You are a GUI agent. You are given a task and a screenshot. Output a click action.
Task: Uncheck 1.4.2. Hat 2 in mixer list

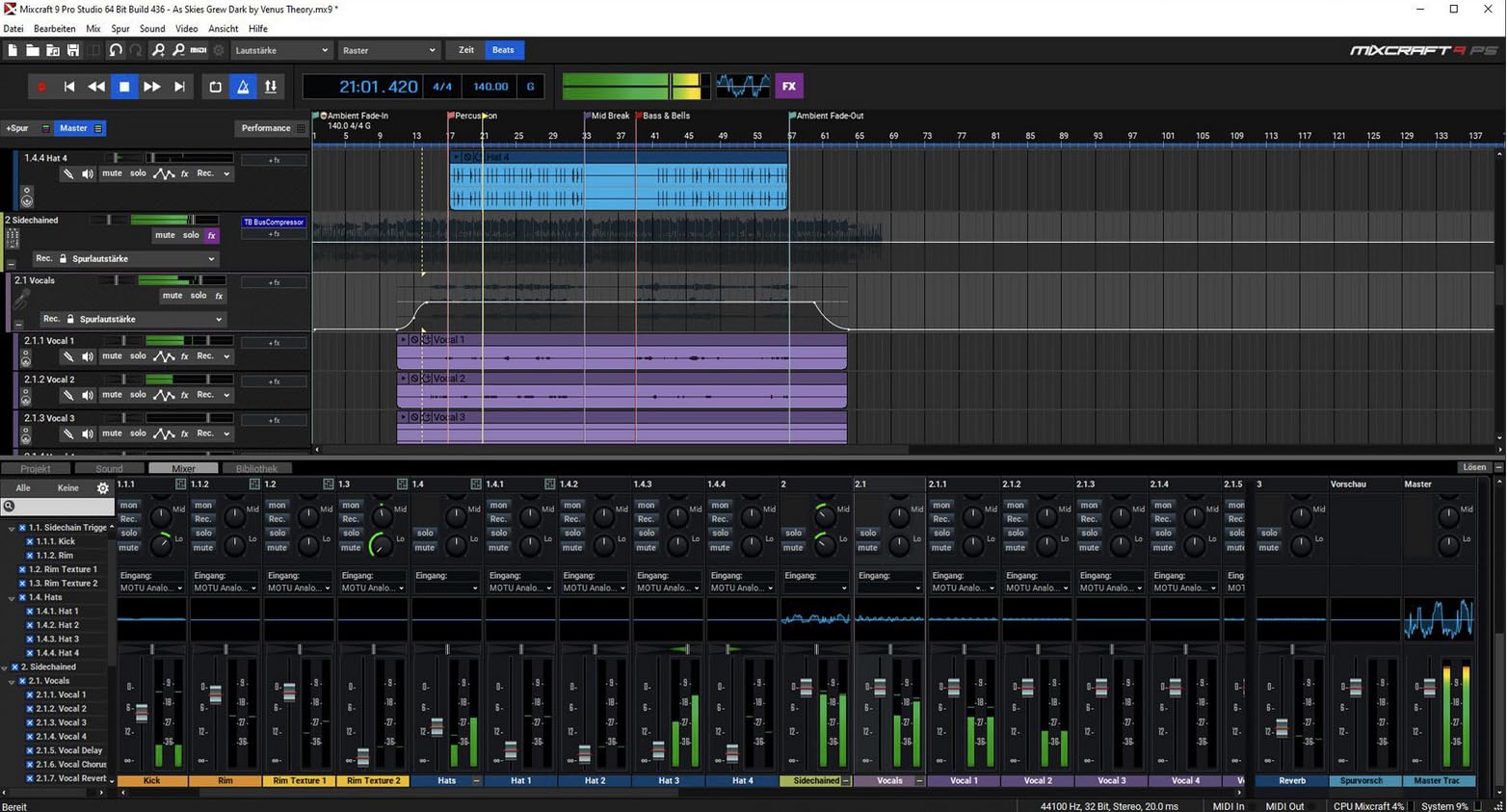tap(30, 625)
